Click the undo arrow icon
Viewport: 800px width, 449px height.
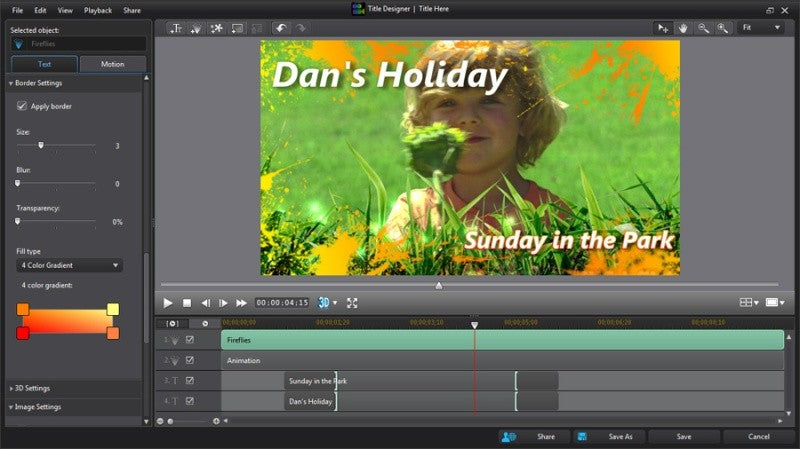[x=281, y=28]
